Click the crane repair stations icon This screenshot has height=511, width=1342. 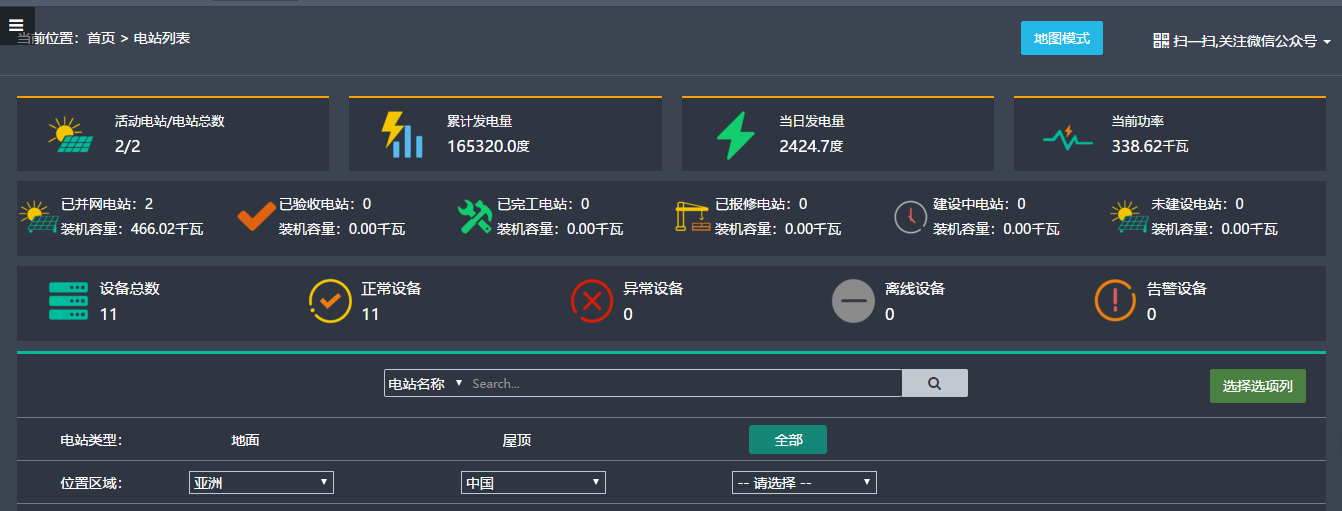click(x=693, y=216)
